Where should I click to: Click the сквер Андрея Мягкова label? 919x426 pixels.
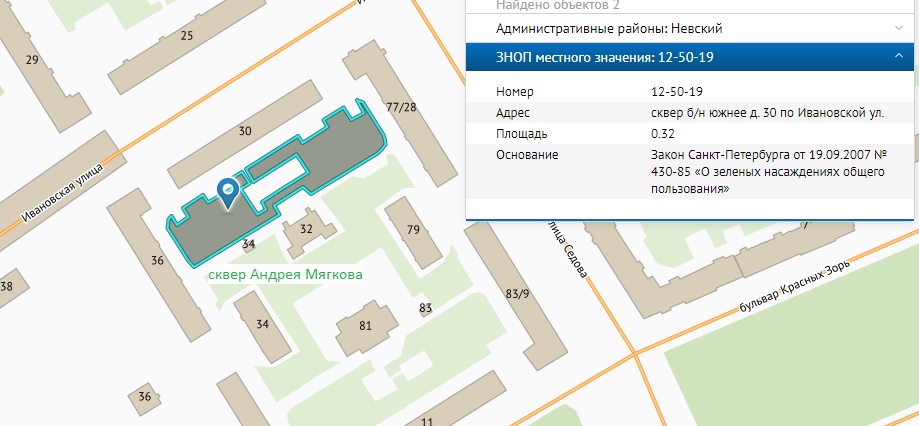[x=284, y=275]
